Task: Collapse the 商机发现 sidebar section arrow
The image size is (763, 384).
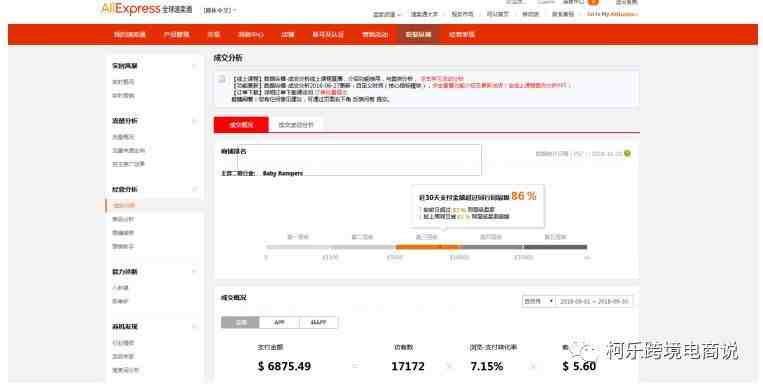Action: (194, 327)
